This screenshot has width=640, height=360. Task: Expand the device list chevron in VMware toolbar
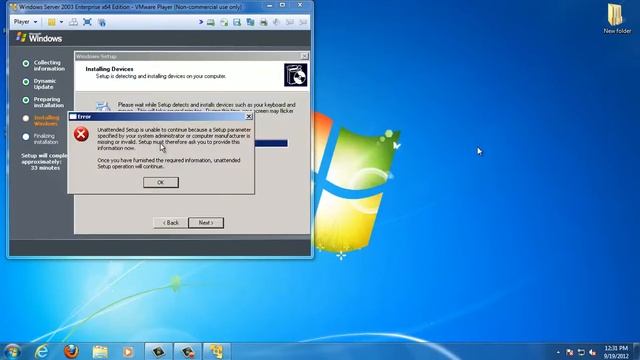click(201, 22)
